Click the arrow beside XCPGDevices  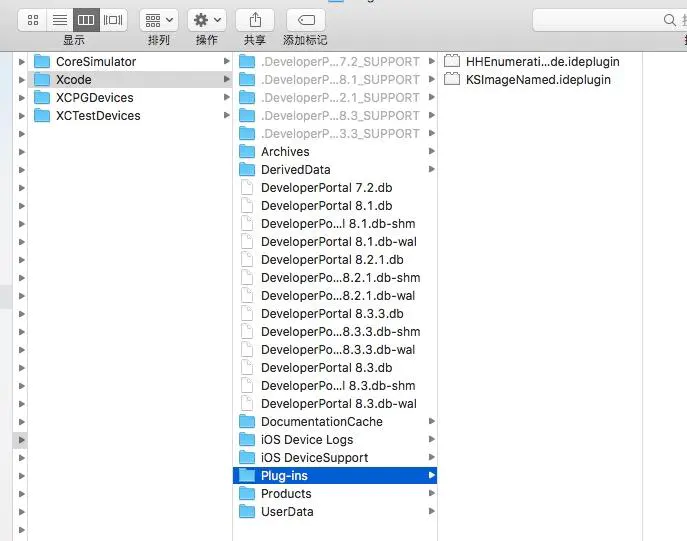pos(227,97)
